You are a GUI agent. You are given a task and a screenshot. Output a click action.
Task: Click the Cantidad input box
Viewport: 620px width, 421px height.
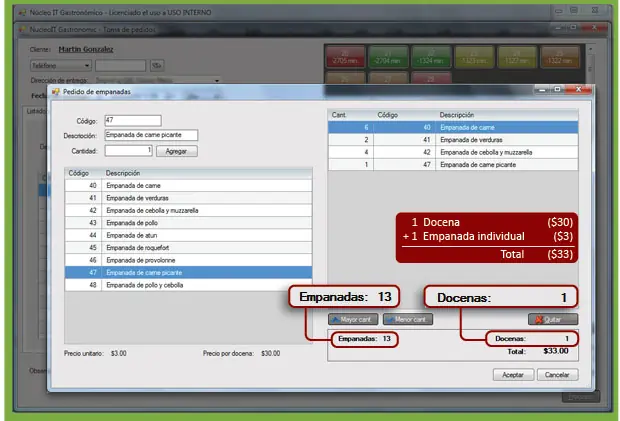tap(129, 151)
